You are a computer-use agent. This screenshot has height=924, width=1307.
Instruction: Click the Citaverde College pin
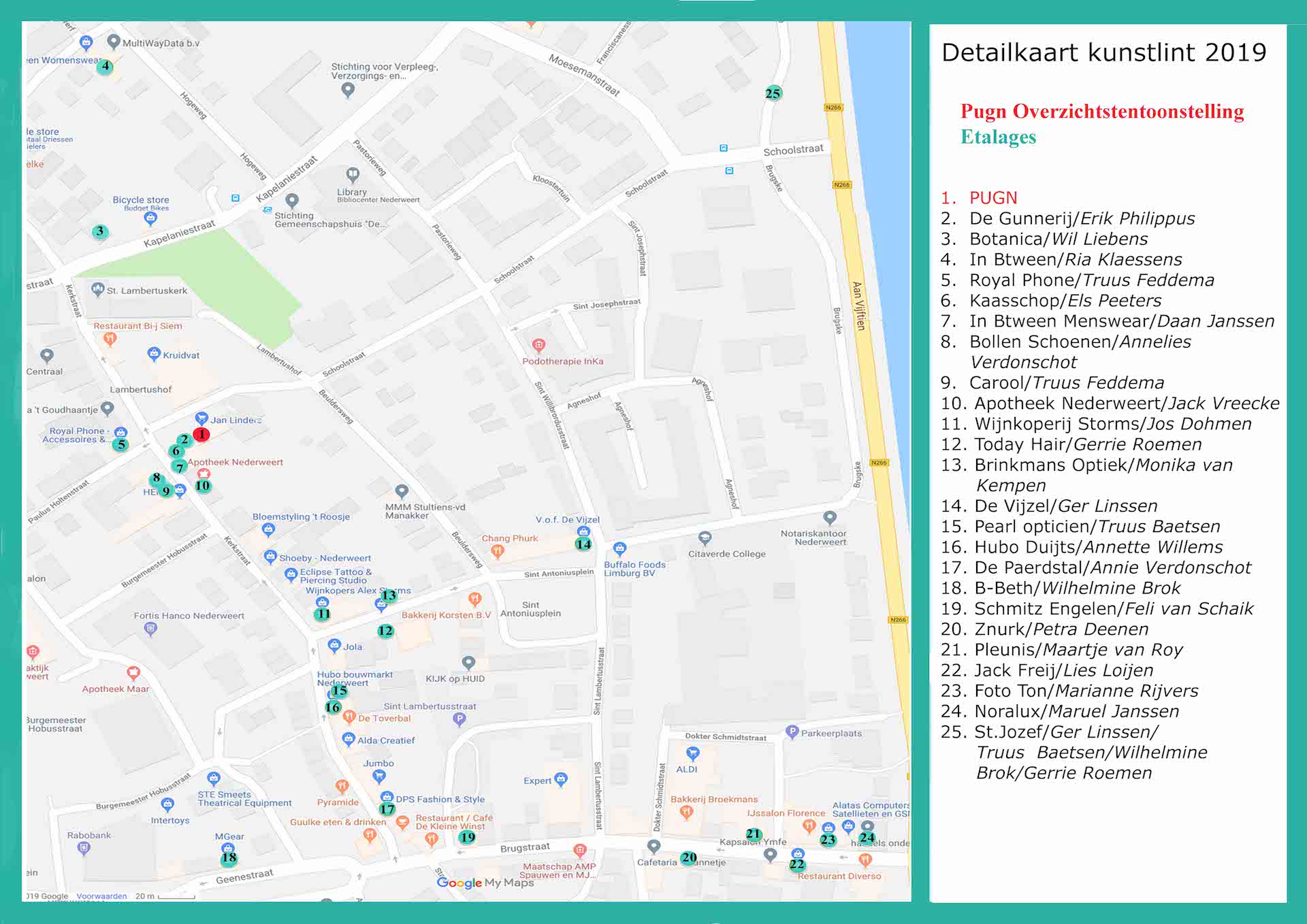(x=705, y=538)
